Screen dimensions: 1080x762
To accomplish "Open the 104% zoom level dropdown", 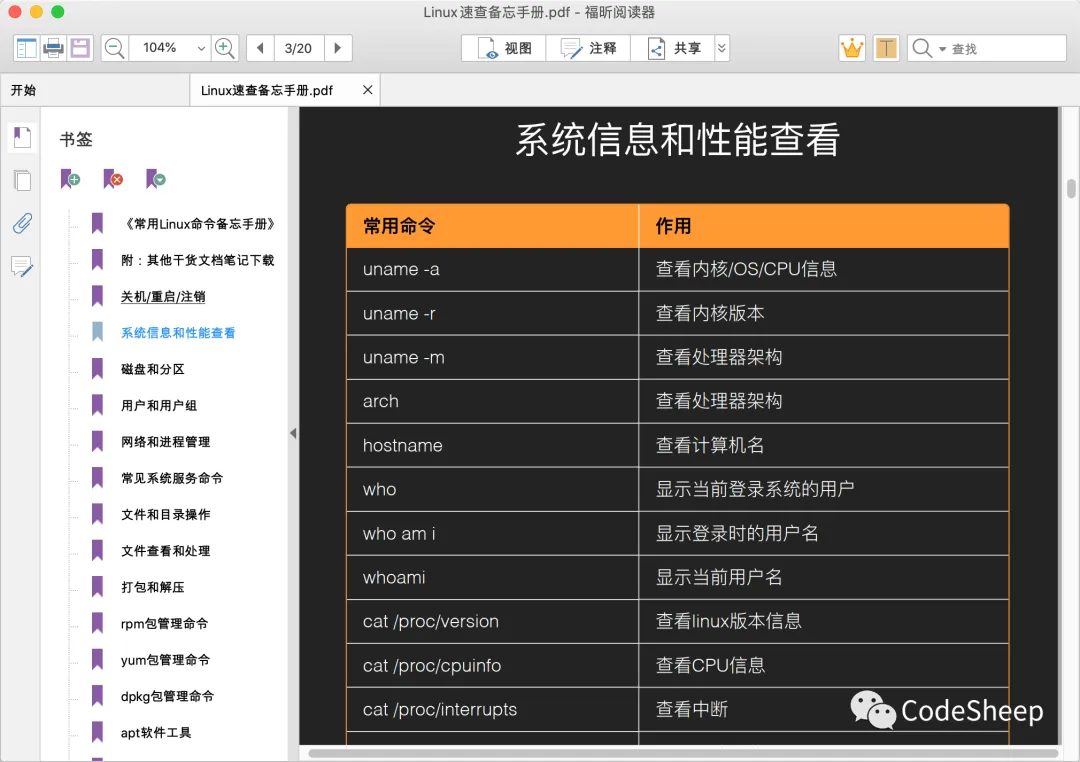I will coord(201,48).
